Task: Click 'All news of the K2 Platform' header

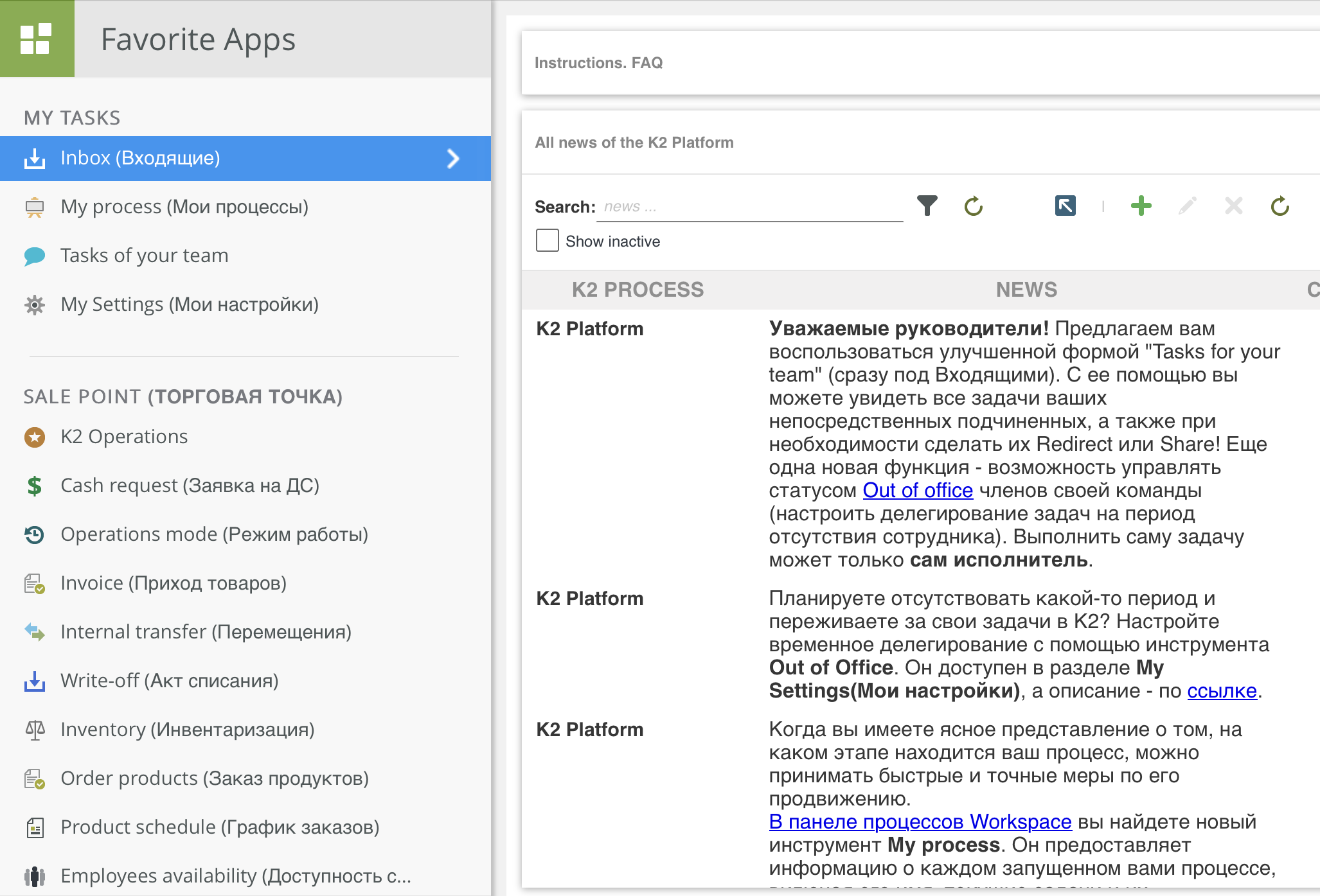Action: pyautogui.click(x=634, y=143)
